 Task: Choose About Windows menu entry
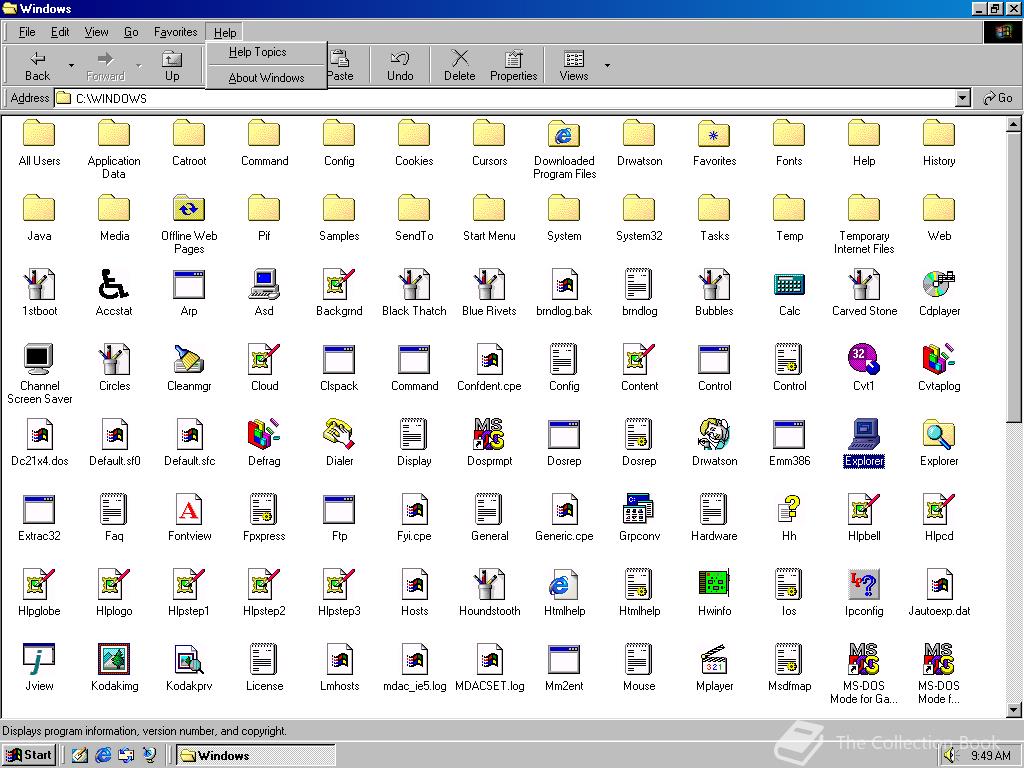click(266, 78)
